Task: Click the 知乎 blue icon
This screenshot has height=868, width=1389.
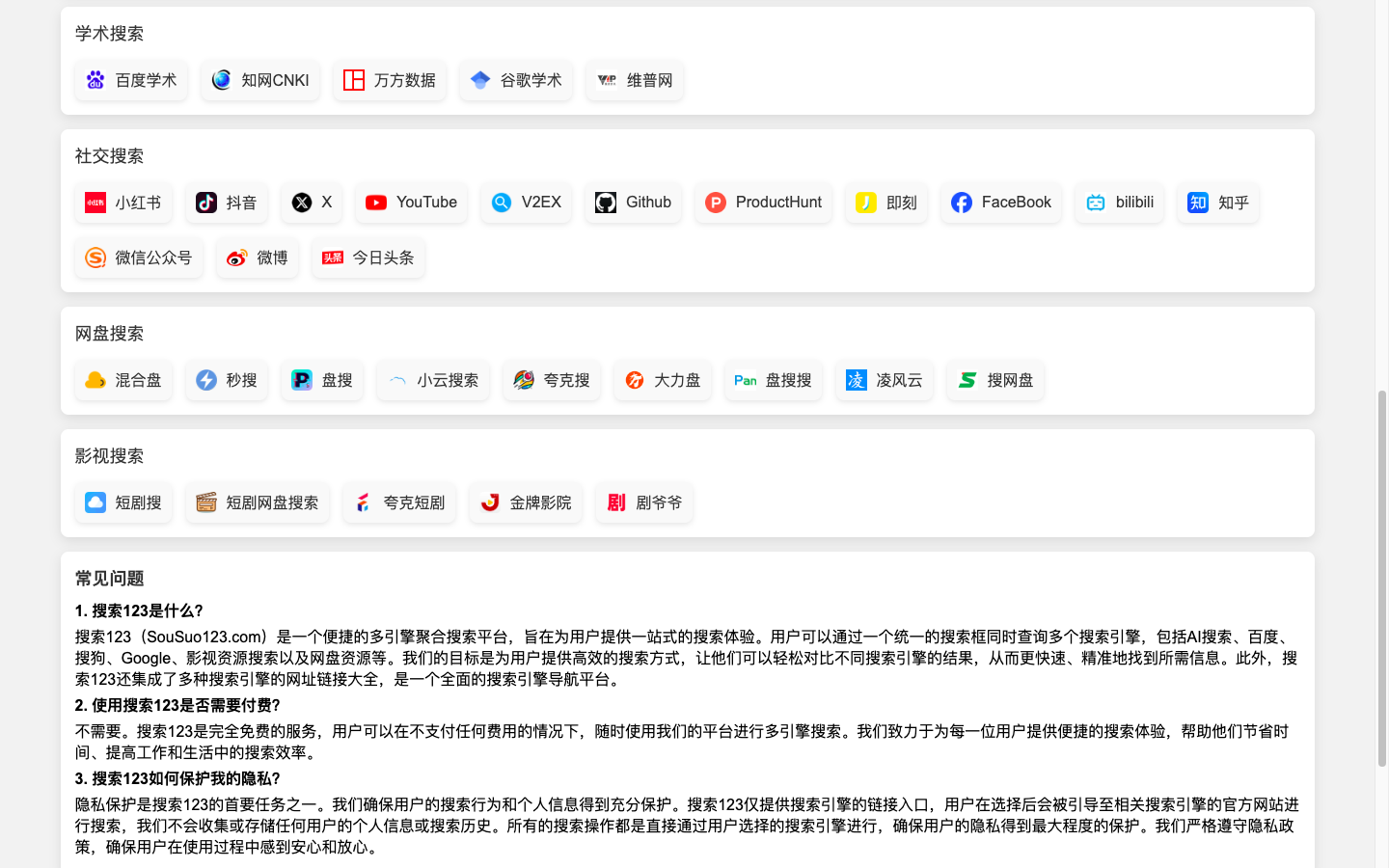Action: 1198,203
